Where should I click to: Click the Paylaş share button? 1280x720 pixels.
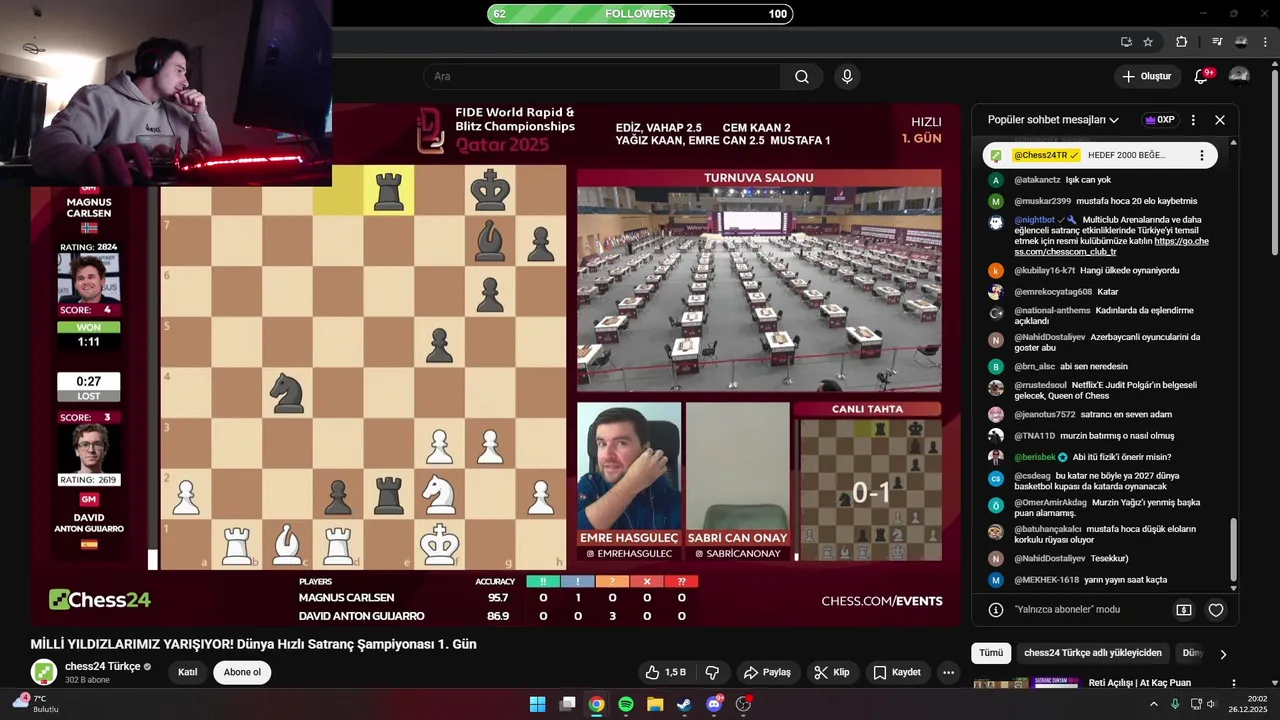(768, 672)
